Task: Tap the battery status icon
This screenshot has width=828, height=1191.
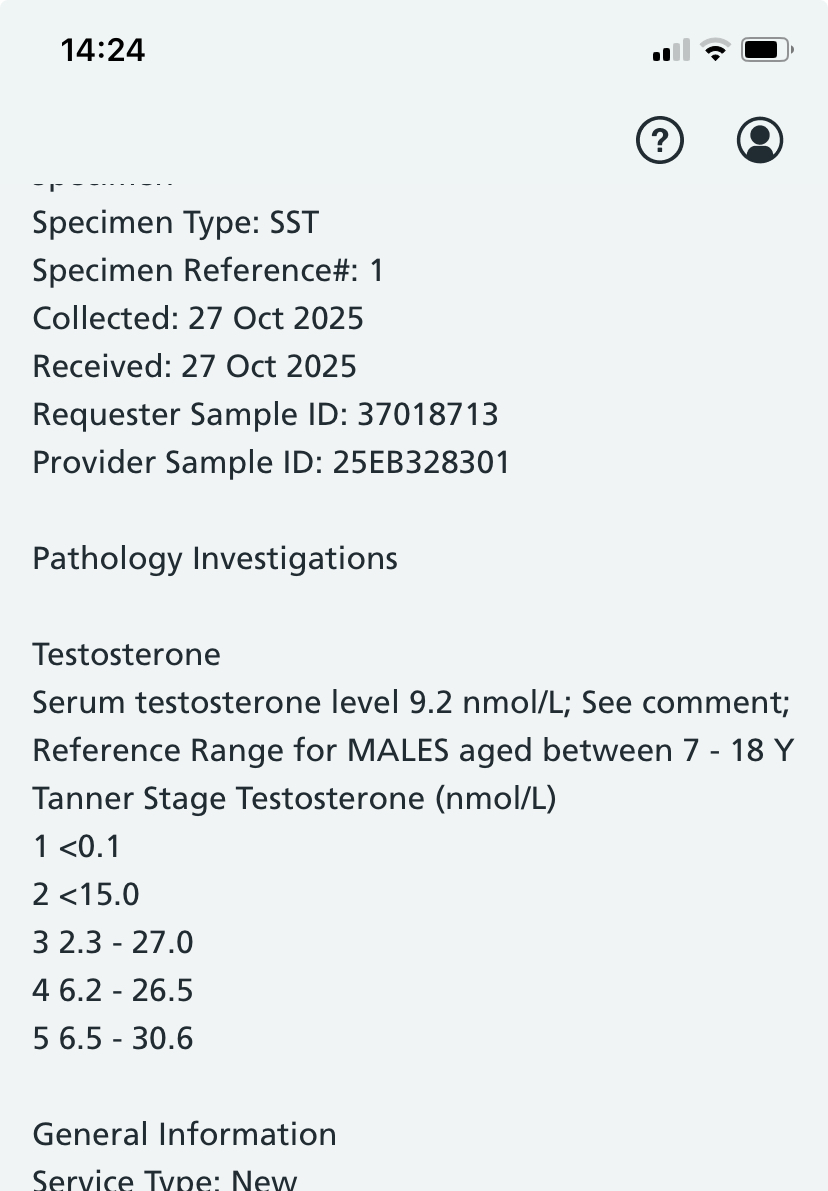Action: (768, 50)
